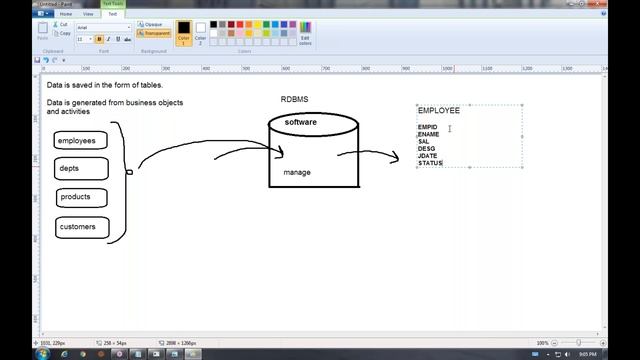Viewport: 640px width, 360px height.
Task: Pick the gray swatch in the top row
Action: (222, 24)
